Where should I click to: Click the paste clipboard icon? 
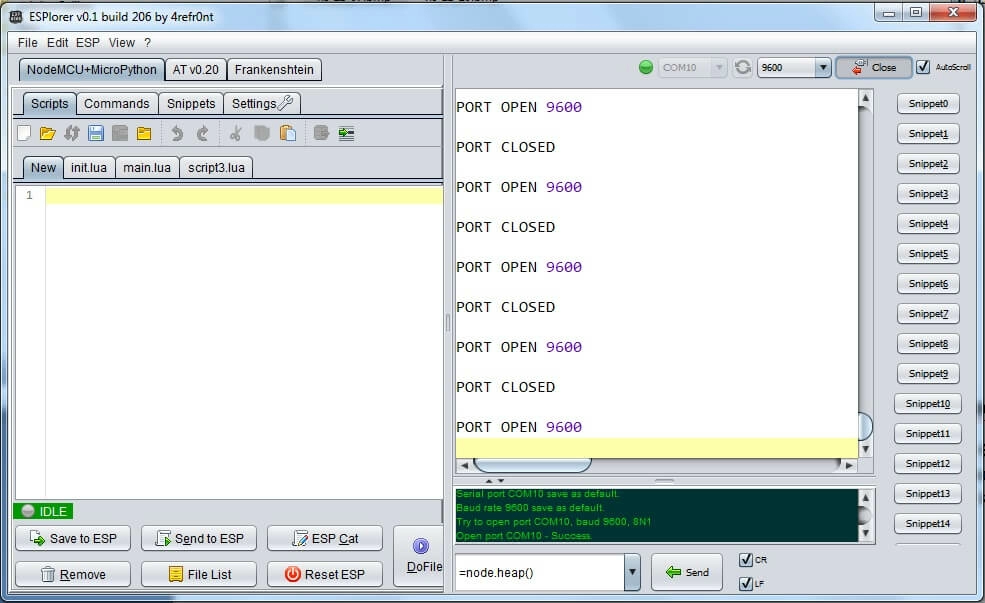pyautogui.click(x=288, y=133)
